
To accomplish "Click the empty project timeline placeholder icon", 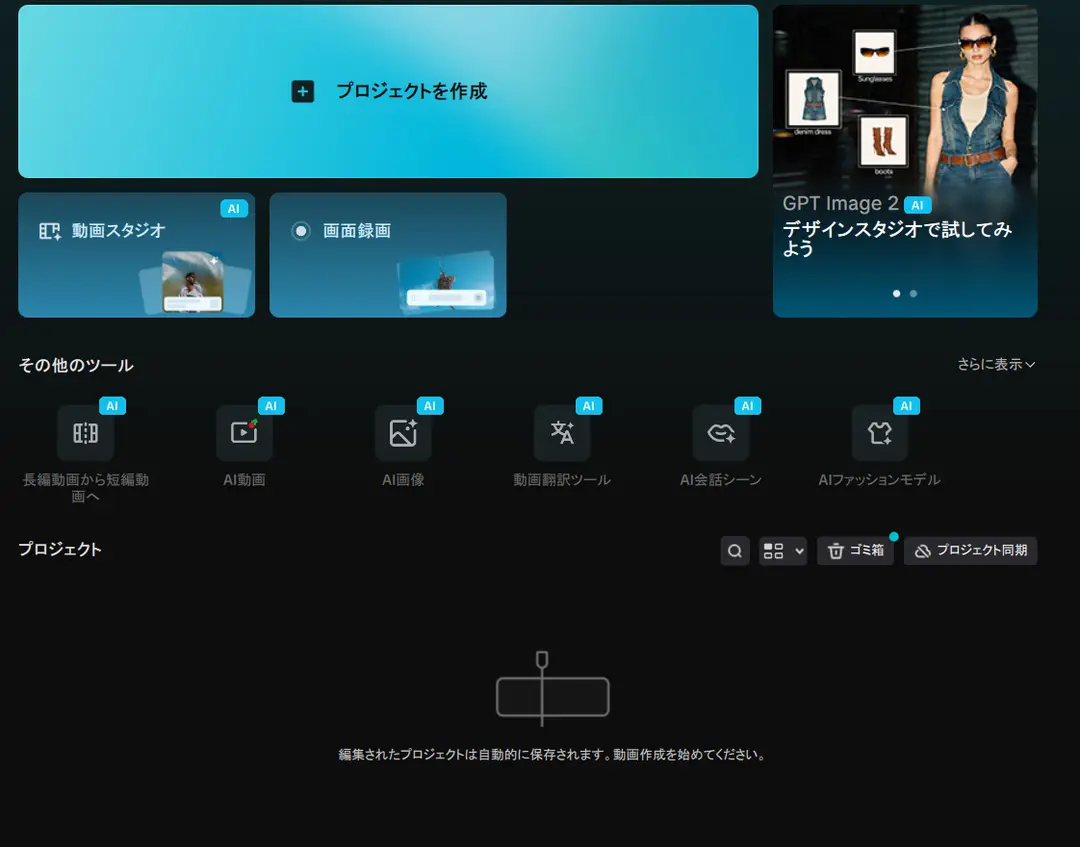I will click(x=552, y=689).
